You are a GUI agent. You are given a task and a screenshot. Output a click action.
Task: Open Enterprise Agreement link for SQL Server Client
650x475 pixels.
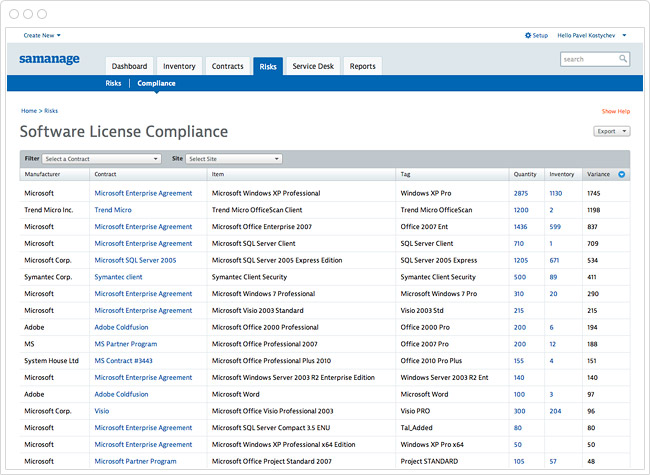pyautogui.click(x=143, y=243)
